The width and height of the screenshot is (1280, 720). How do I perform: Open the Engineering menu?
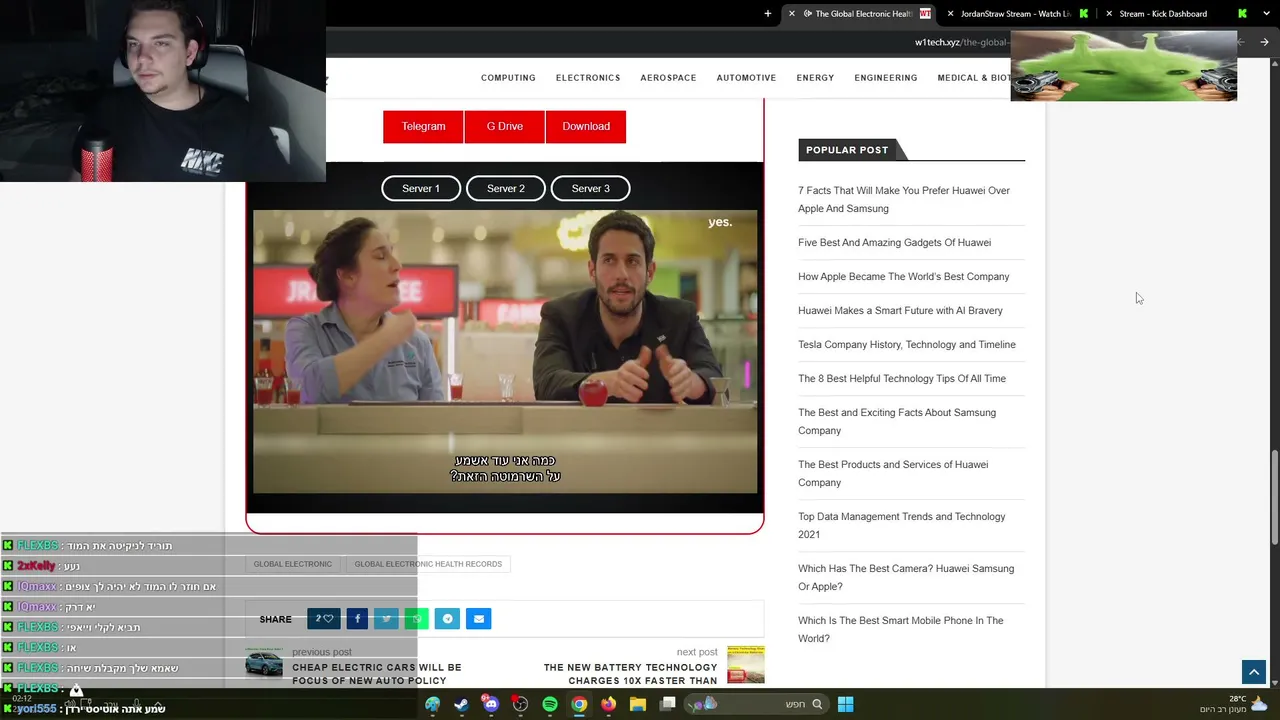tap(886, 78)
